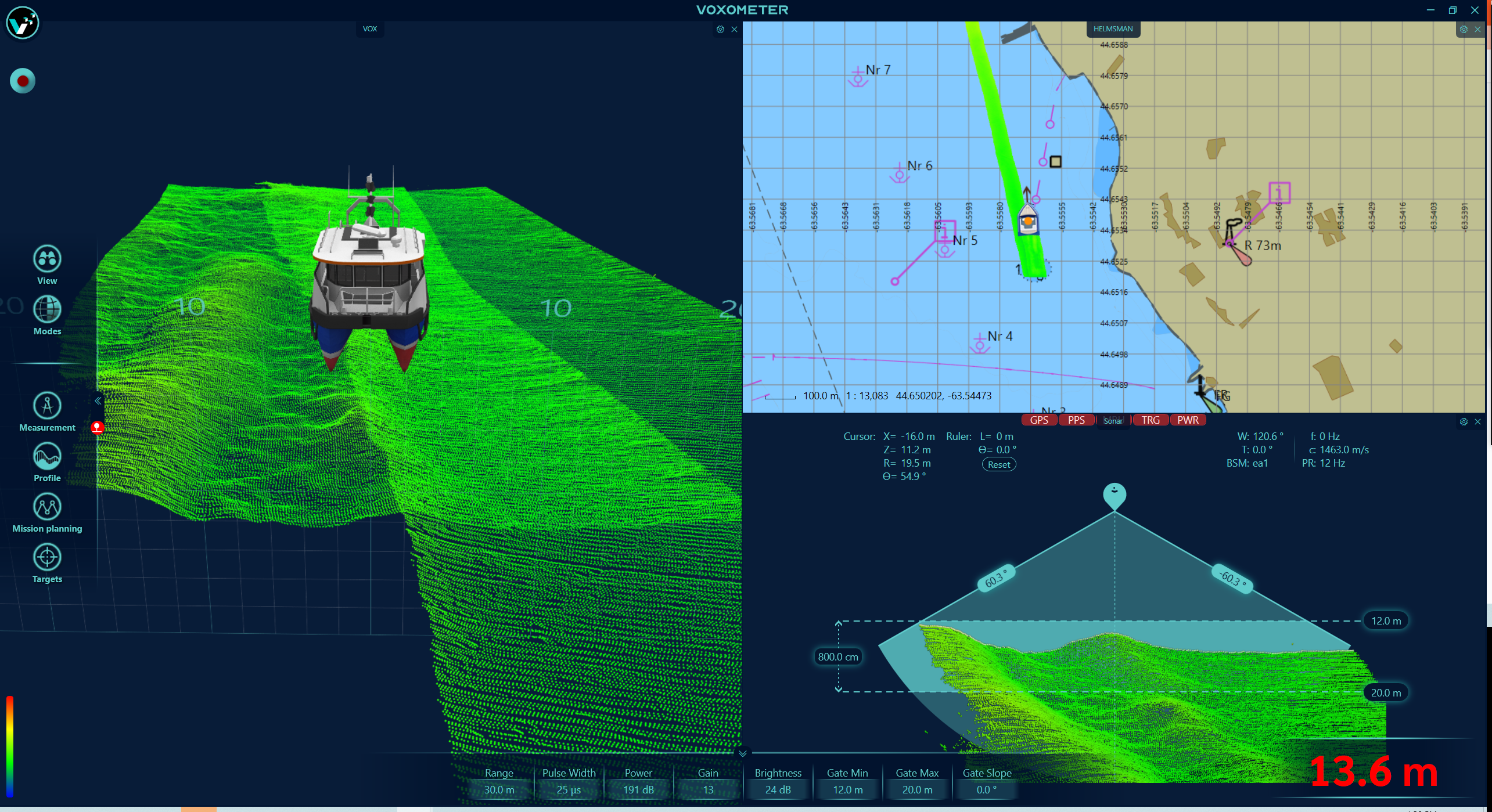Click the 13.6 m depth readout
This screenshot has width=1492, height=812.
[1374, 773]
